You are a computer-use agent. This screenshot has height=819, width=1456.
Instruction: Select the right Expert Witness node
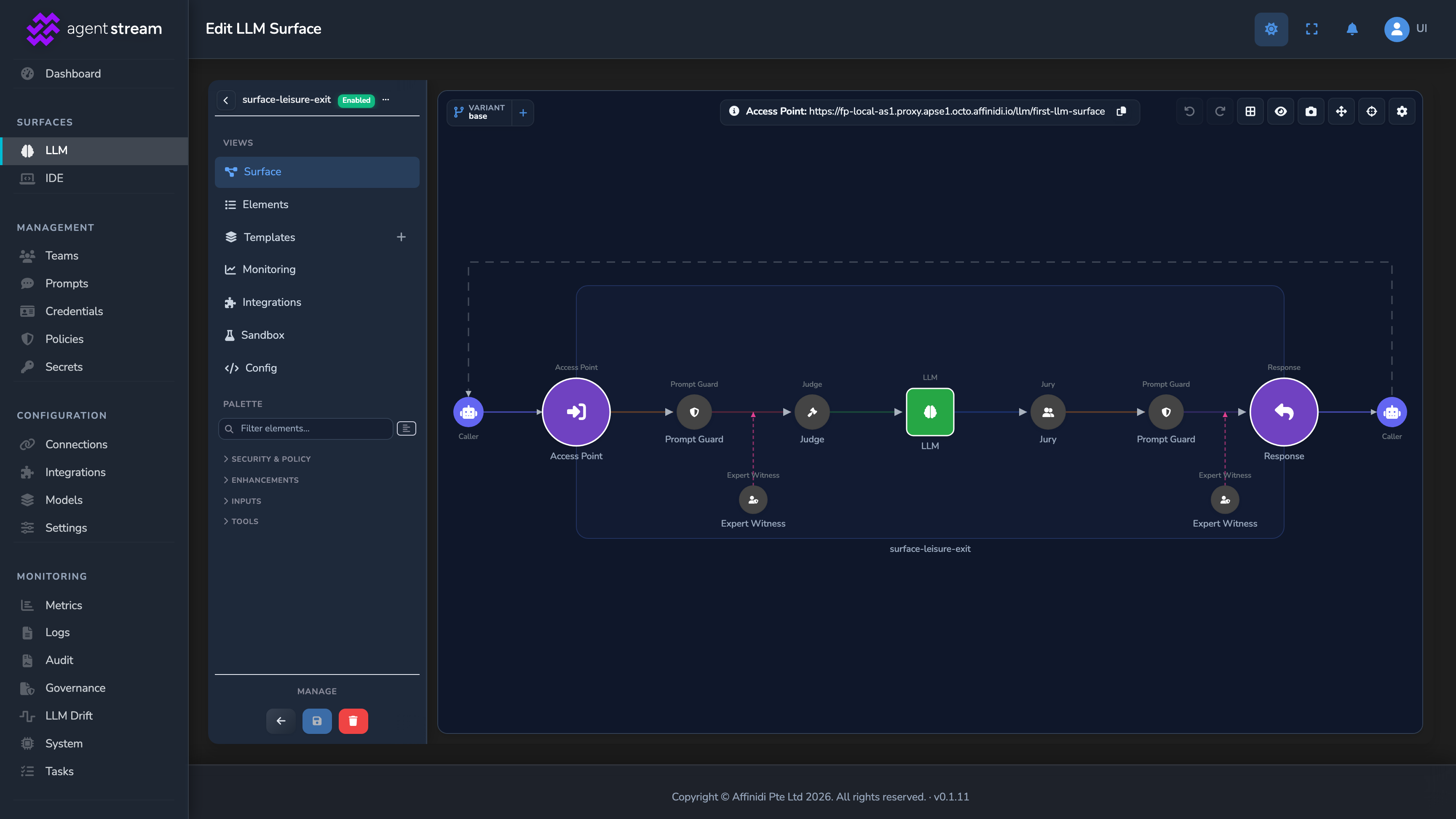pos(1225,500)
